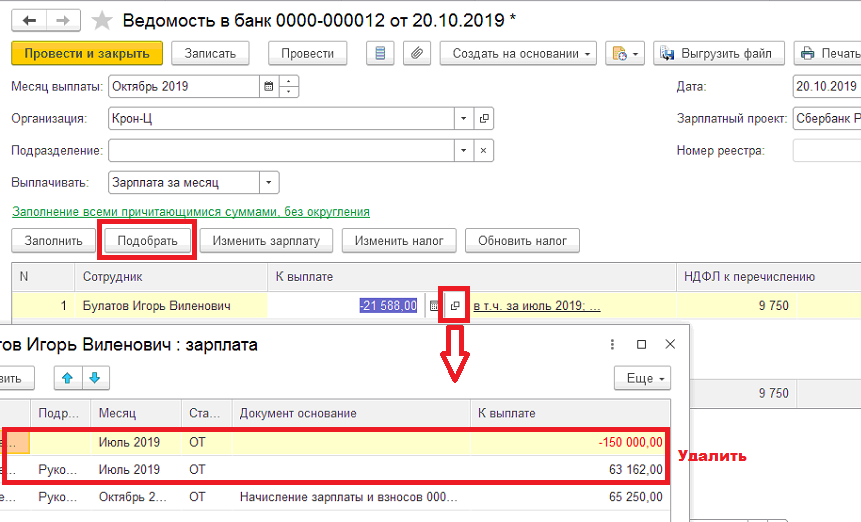Screen dimensions: 861x522
Task: Clear the Подразделение field
Action: click(483, 150)
